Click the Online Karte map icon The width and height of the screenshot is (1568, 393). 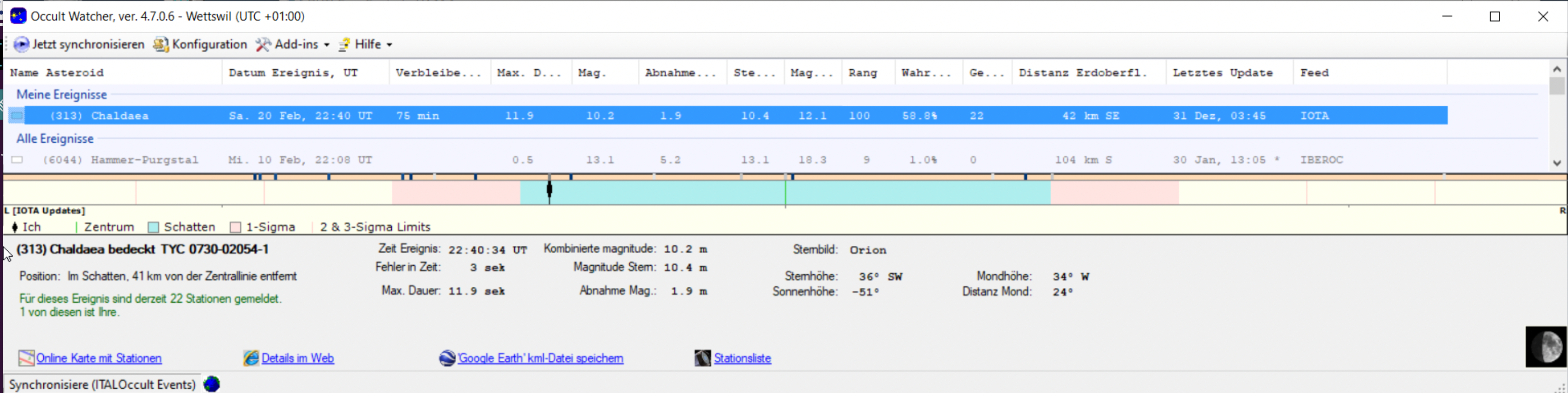(26, 358)
